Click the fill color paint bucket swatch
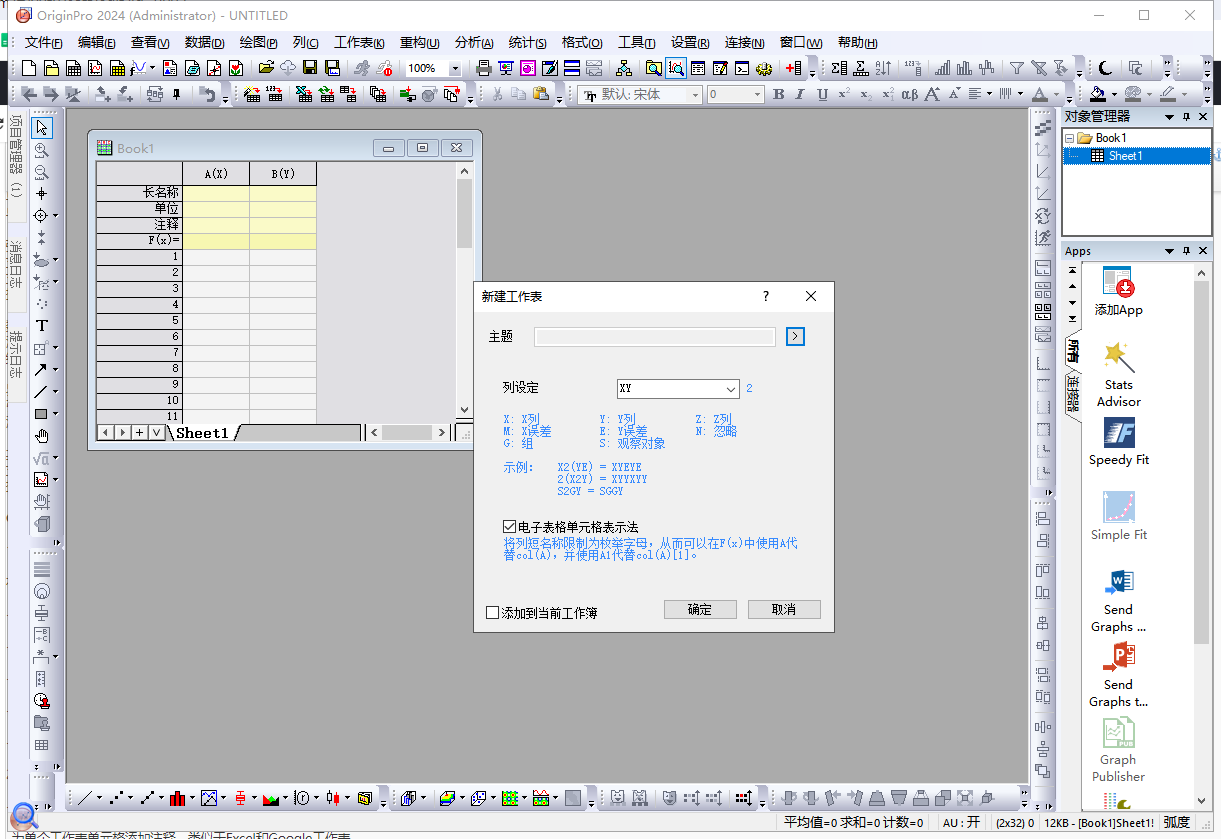This screenshot has width=1221, height=839. [x=1098, y=94]
